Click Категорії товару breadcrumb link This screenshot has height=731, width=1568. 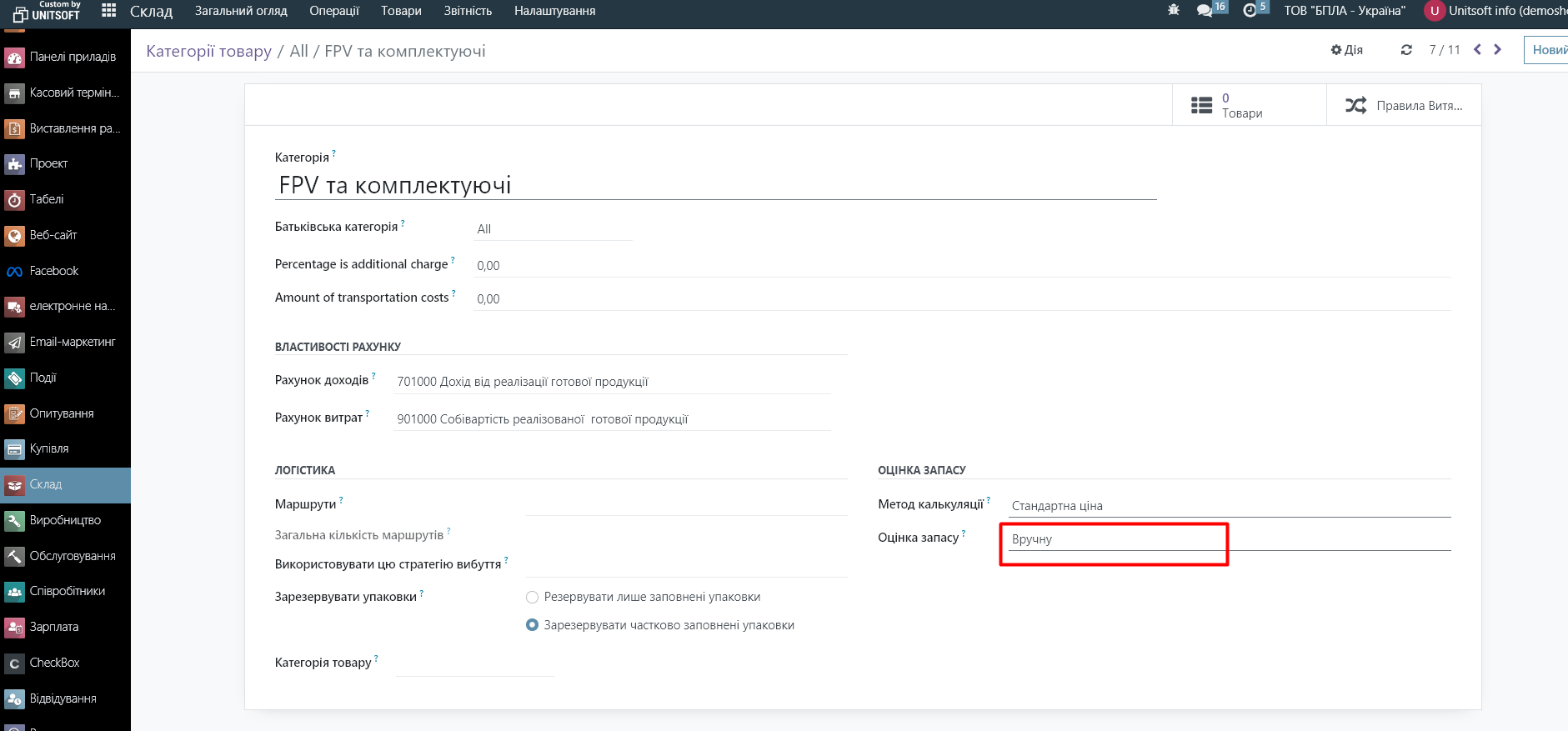pyautogui.click(x=208, y=51)
